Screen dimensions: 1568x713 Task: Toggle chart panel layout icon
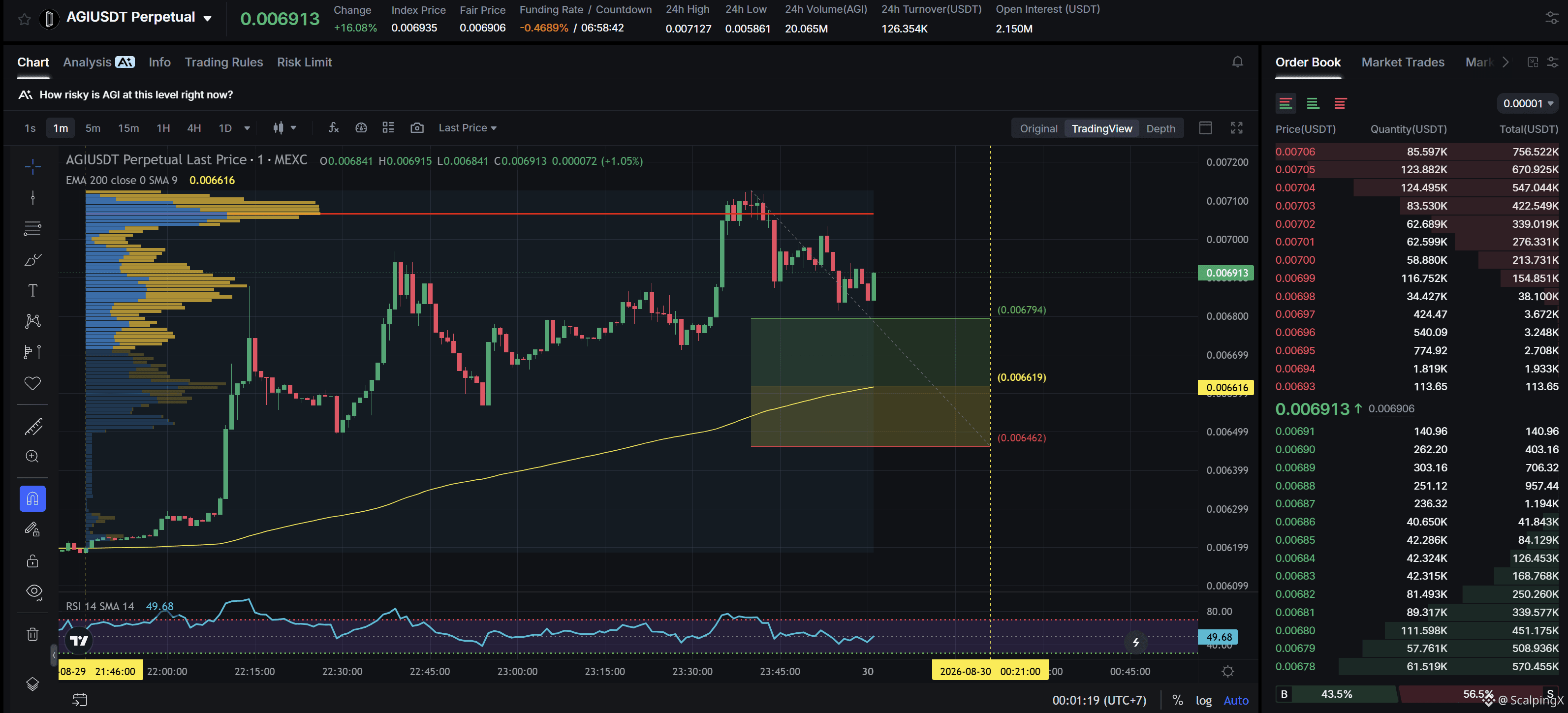[1205, 128]
